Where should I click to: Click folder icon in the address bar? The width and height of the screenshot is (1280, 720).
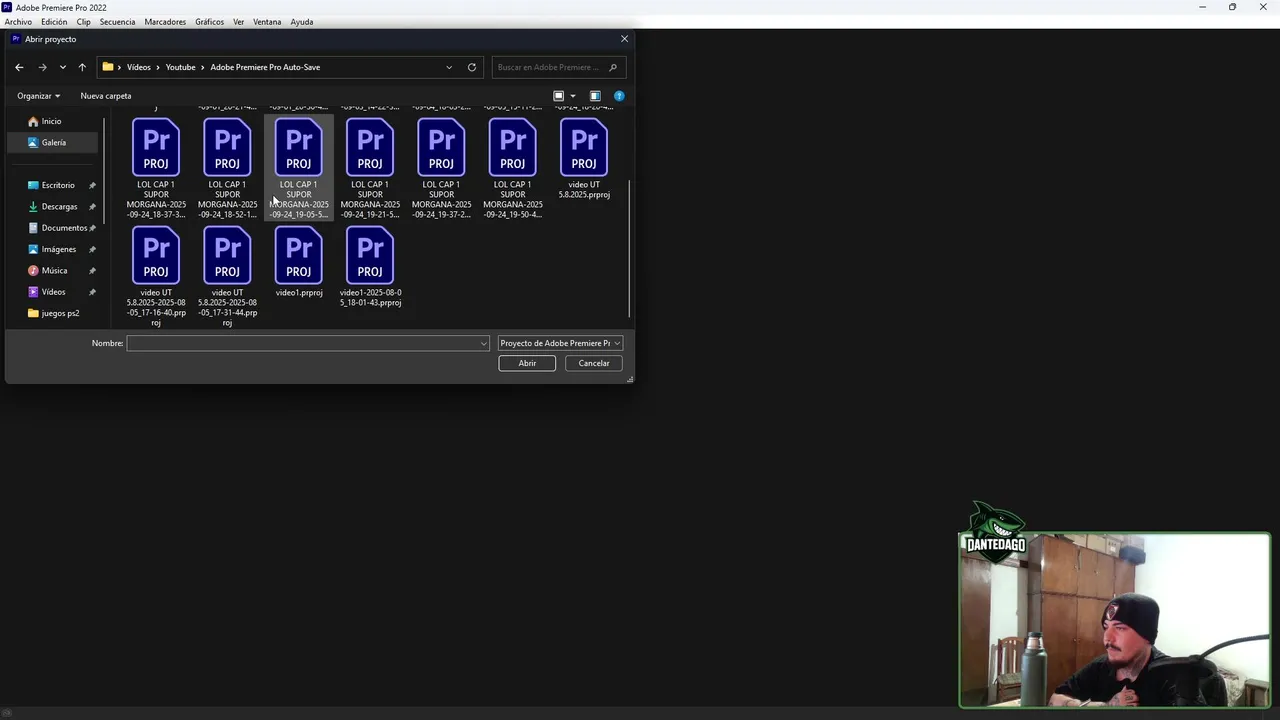108,67
